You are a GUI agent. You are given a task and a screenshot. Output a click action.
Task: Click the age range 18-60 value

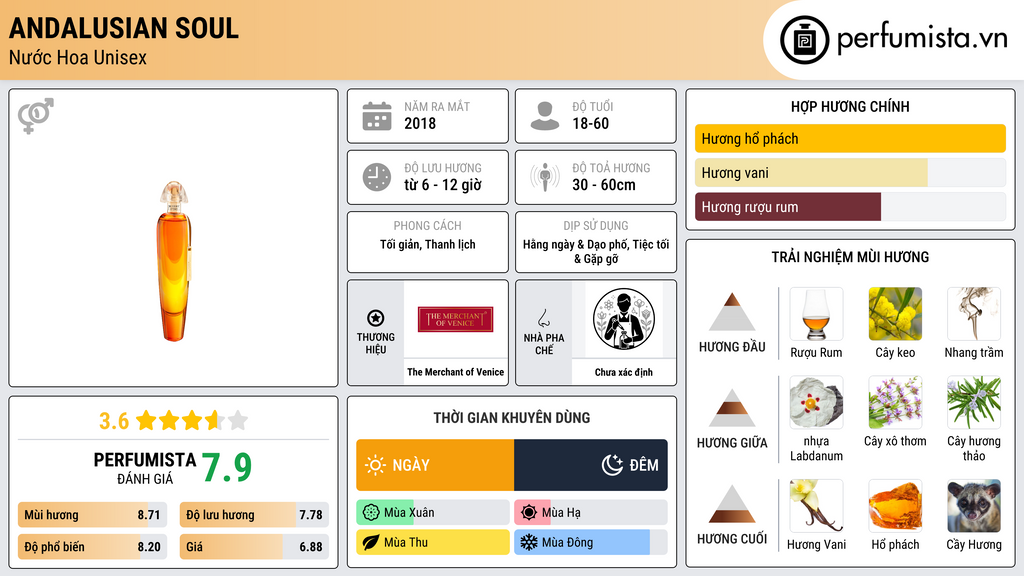[x=590, y=123]
